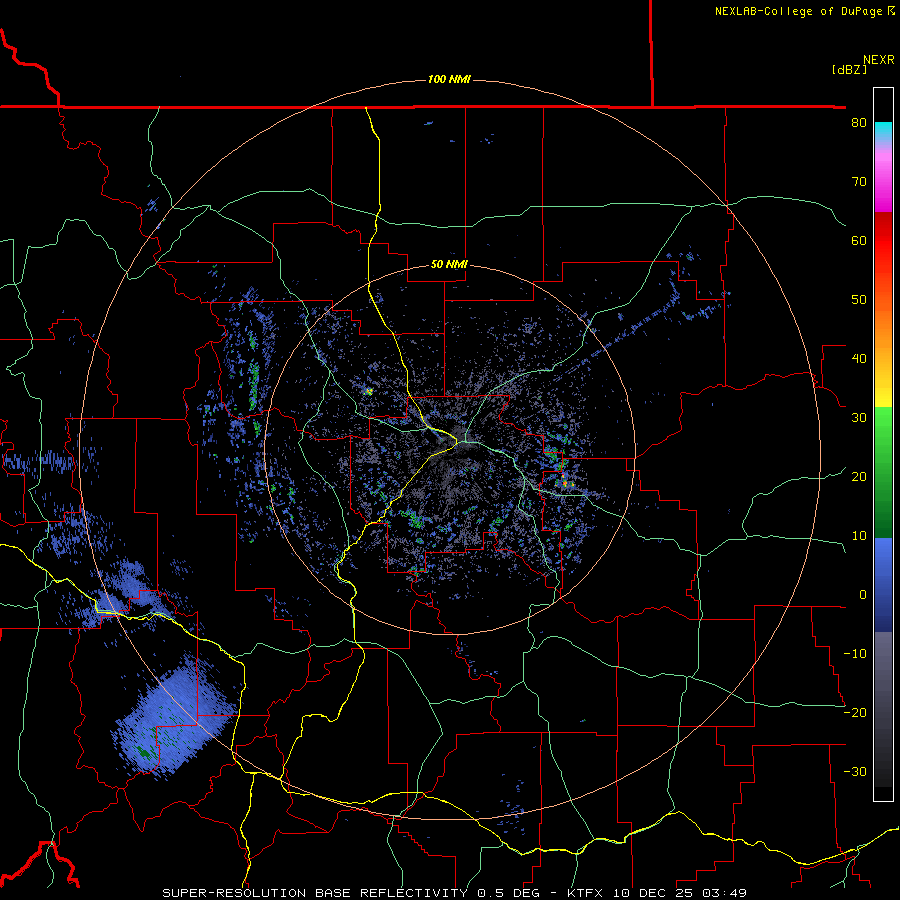Click the cyan top segment of color bar
The width and height of the screenshot is (900, 900).
[883, 130]
